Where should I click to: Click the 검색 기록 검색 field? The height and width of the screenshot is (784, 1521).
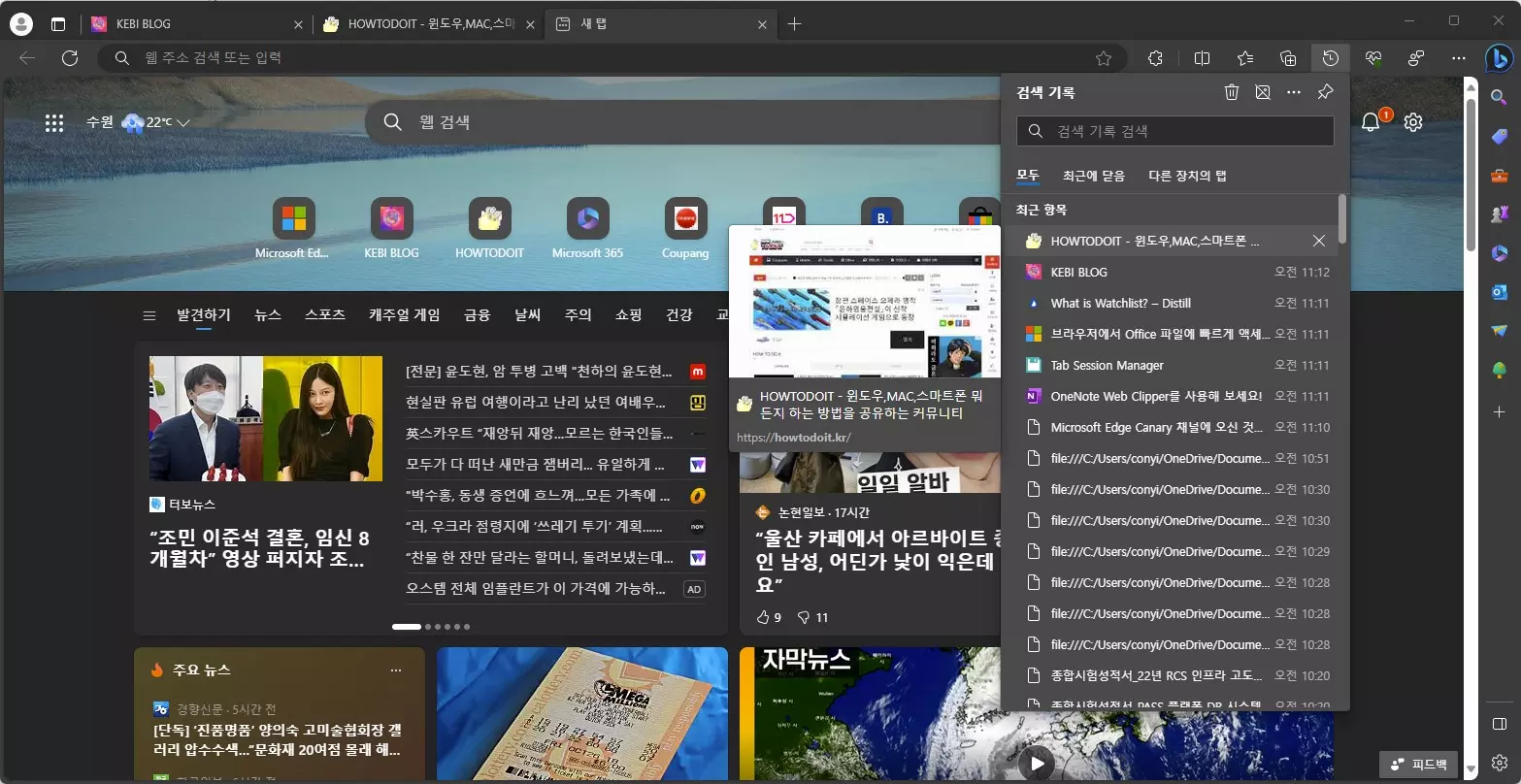1174,131
